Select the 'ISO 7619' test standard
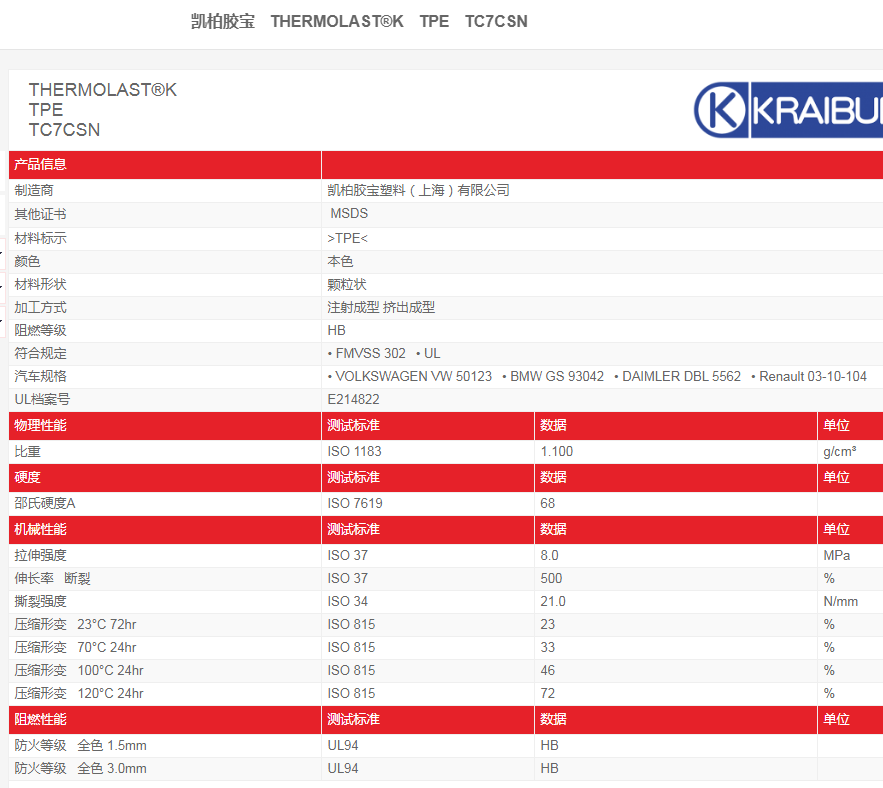 355,503
